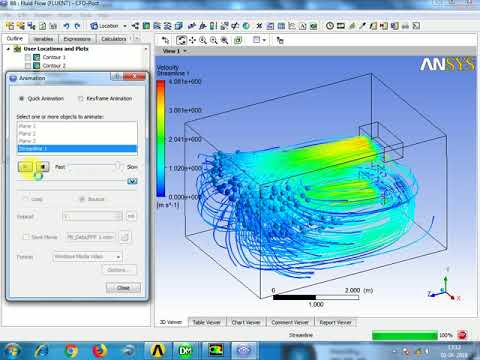Open Firefox from the taskbar

[100, 351]
